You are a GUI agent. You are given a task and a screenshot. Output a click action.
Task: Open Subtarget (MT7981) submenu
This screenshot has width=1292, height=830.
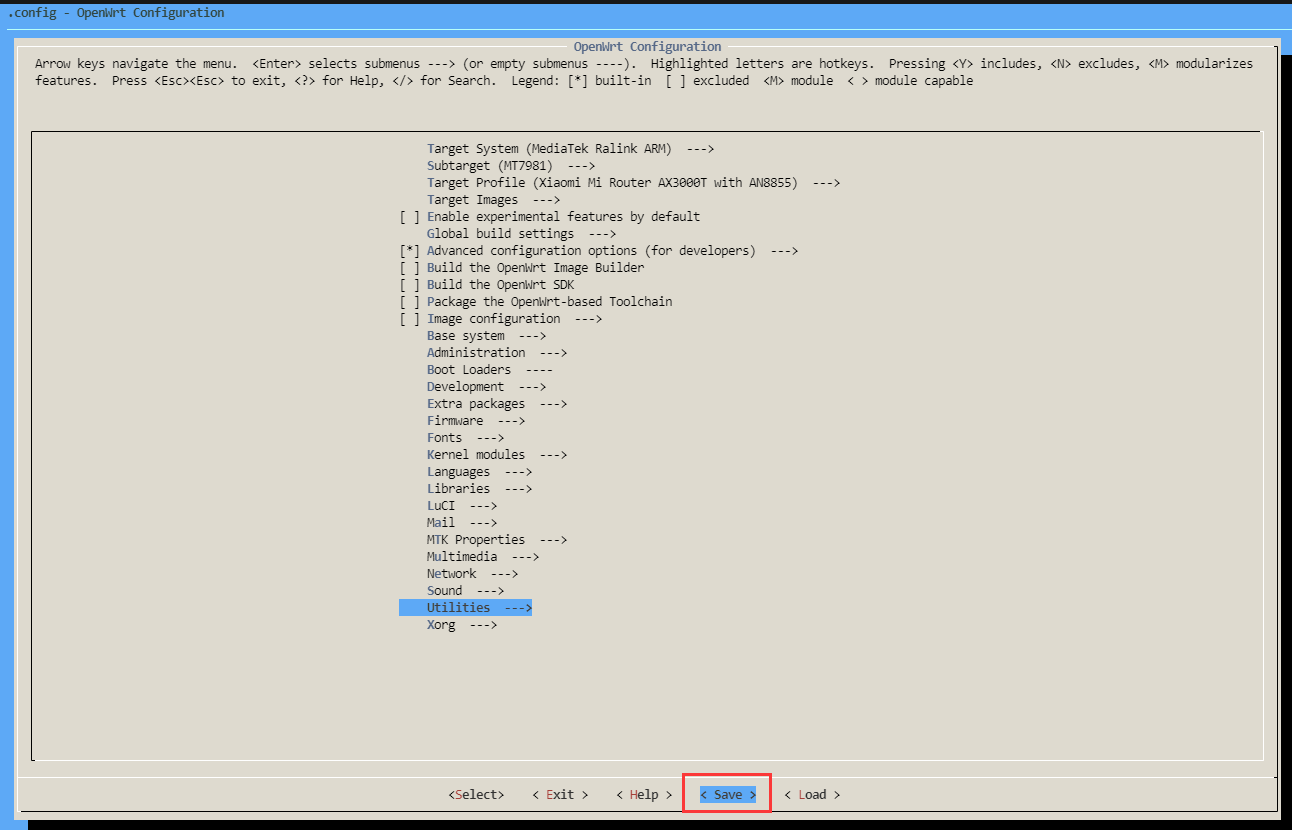tap(511, 166)
